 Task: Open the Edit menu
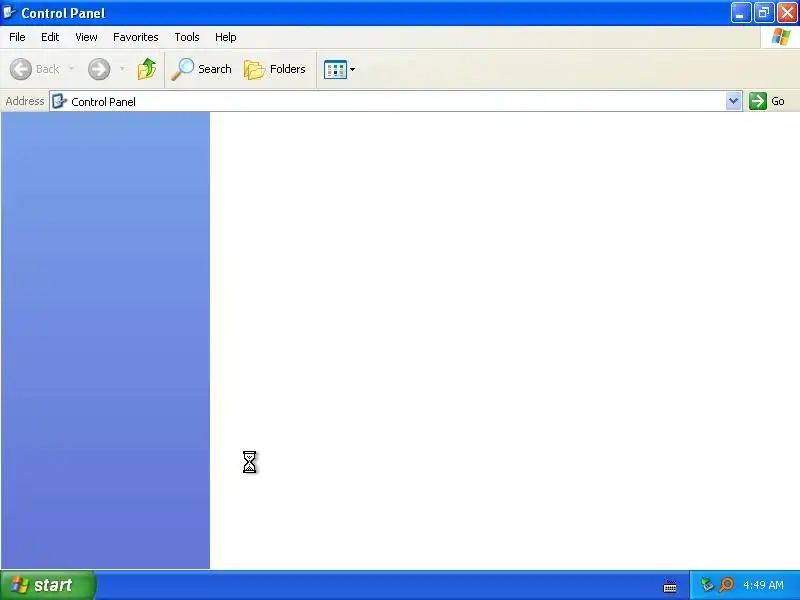[50, 37]
